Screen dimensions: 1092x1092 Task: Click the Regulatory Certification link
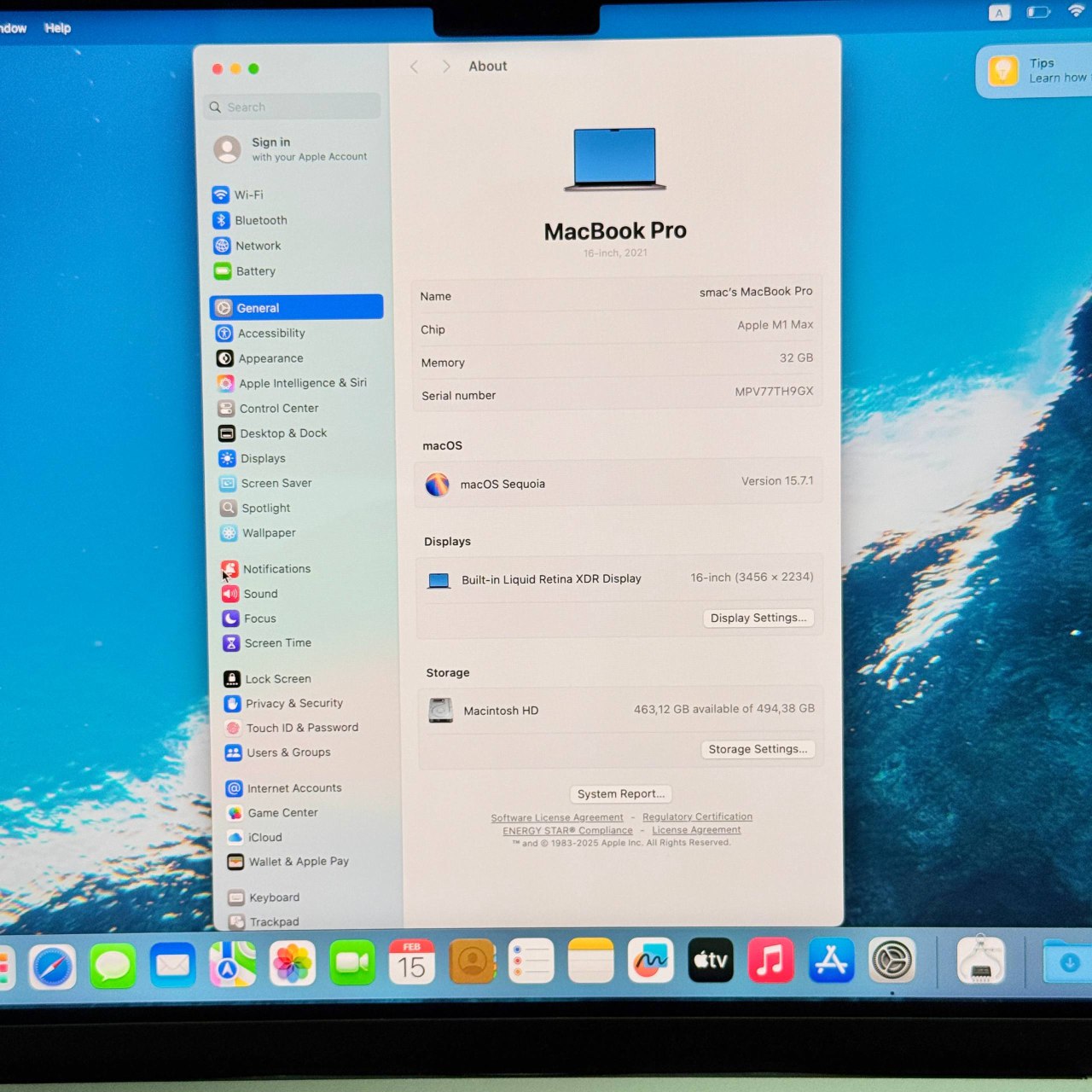[x=697, y=816]
